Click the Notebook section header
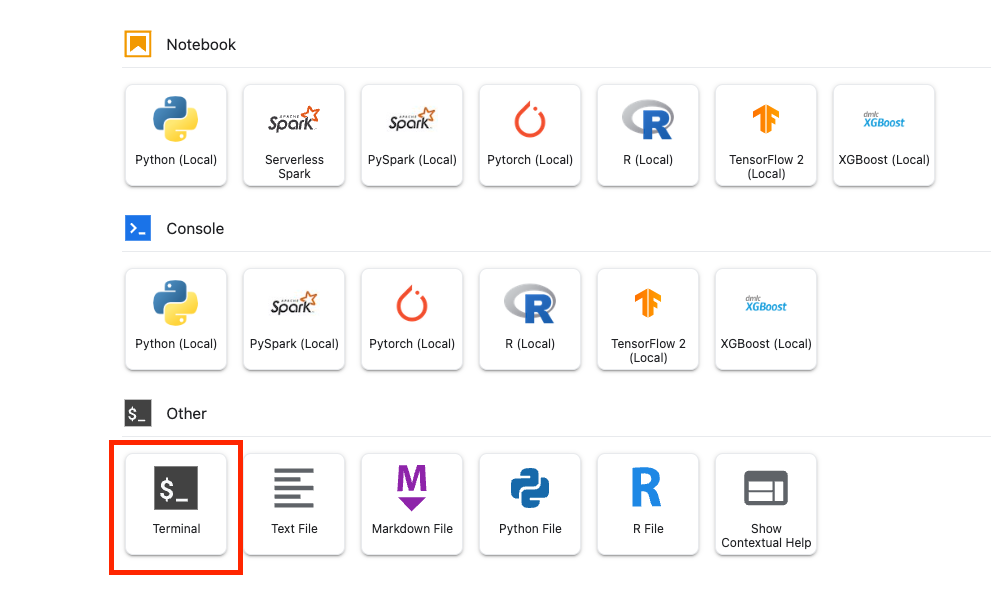Viewport: 991px width, 609px height. point(200,45)
